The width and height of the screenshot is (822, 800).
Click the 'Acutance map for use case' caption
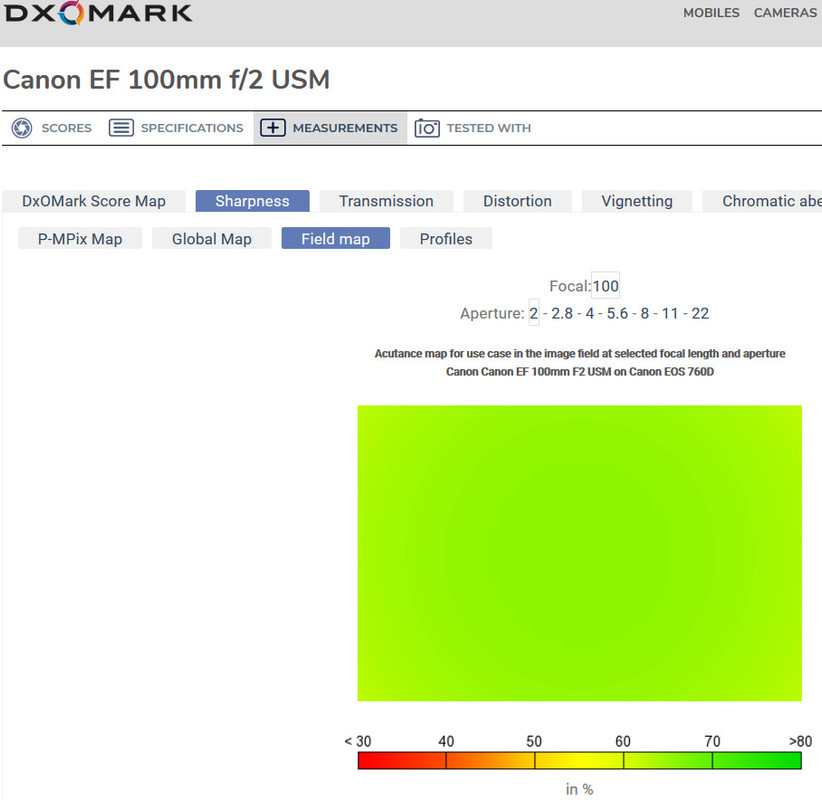click(580, 353)
